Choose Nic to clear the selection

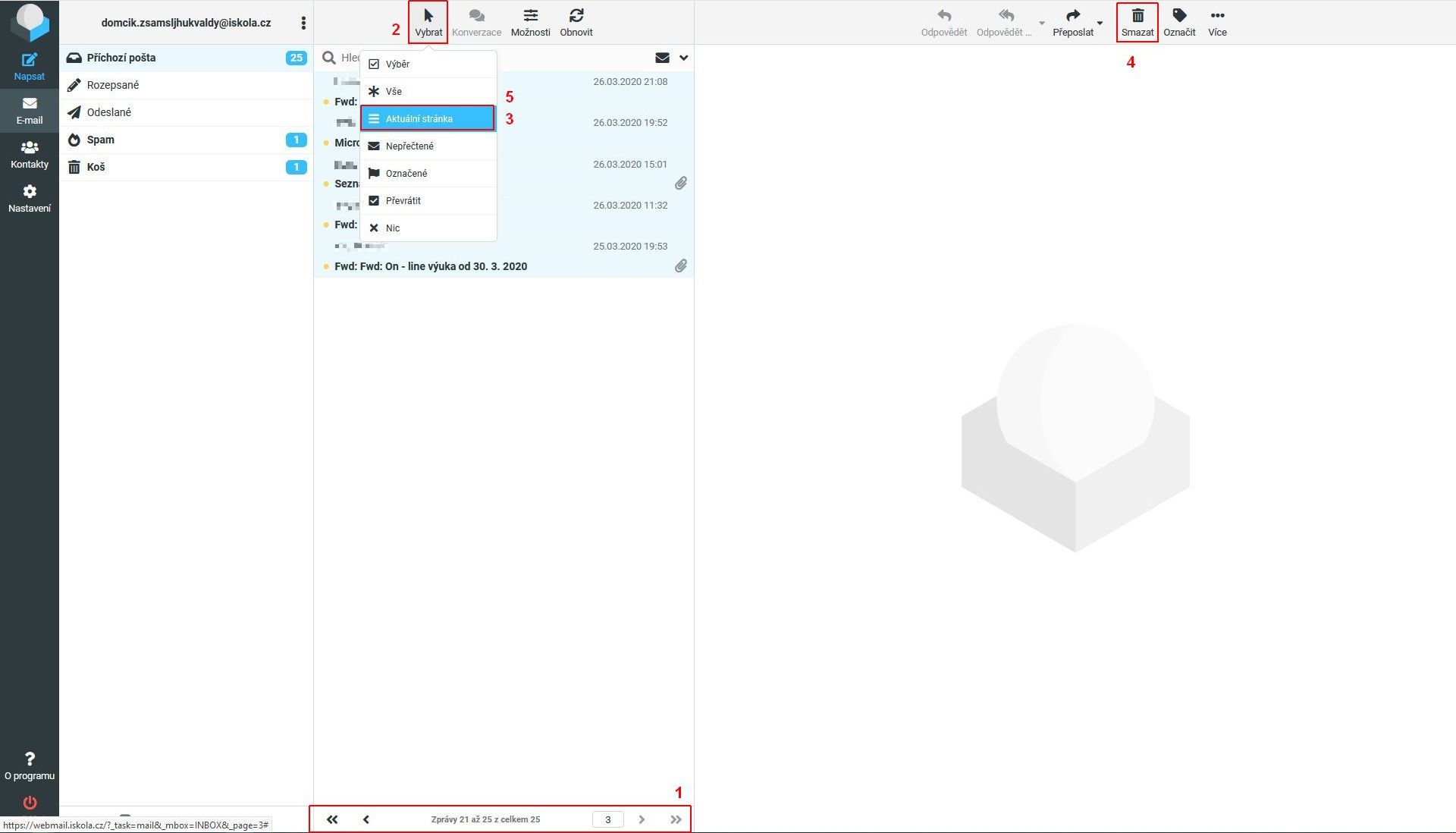(428, 228)
